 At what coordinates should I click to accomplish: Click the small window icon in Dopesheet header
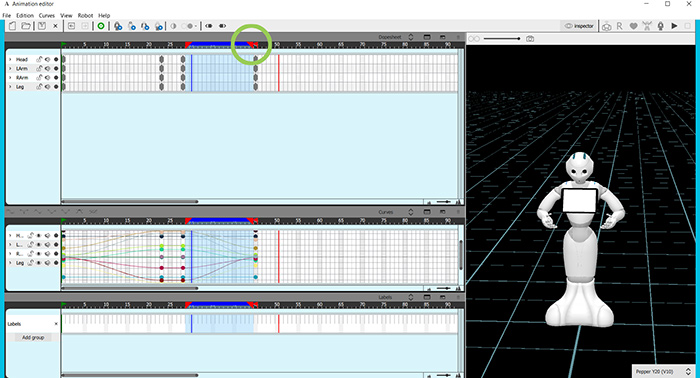pyautogui.click(x=442, y=37)
